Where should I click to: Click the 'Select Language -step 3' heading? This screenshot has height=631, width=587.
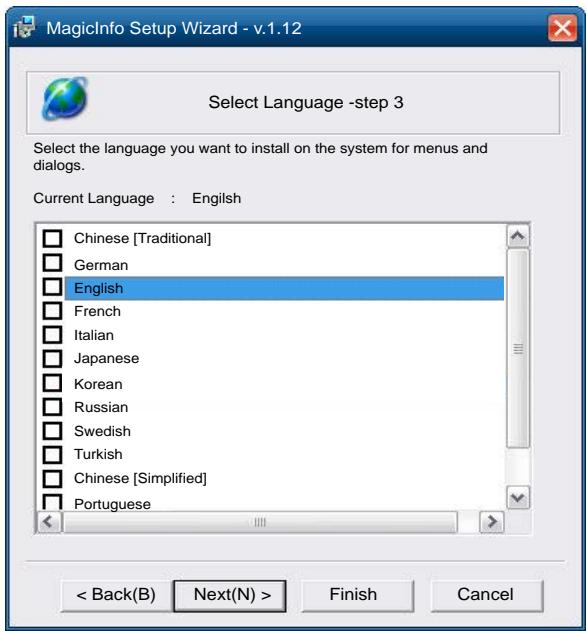click(x=306, y=103)
